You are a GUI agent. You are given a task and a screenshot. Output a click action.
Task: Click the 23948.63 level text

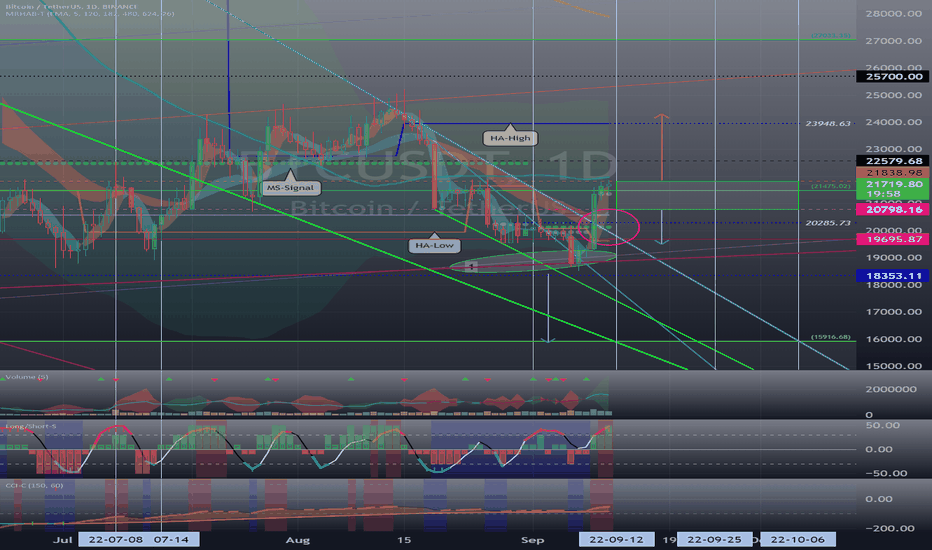point(828,124)
